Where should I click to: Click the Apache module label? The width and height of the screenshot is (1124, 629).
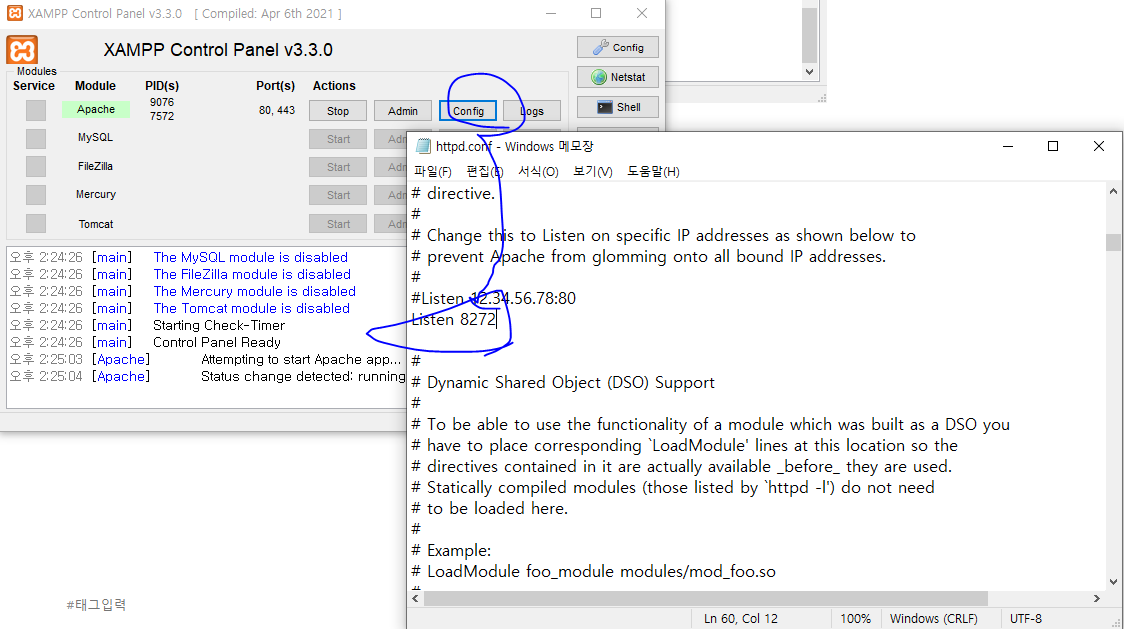95,109
